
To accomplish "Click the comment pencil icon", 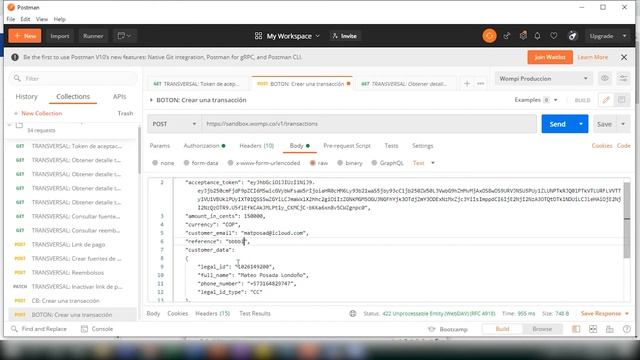I will [606, 100].
